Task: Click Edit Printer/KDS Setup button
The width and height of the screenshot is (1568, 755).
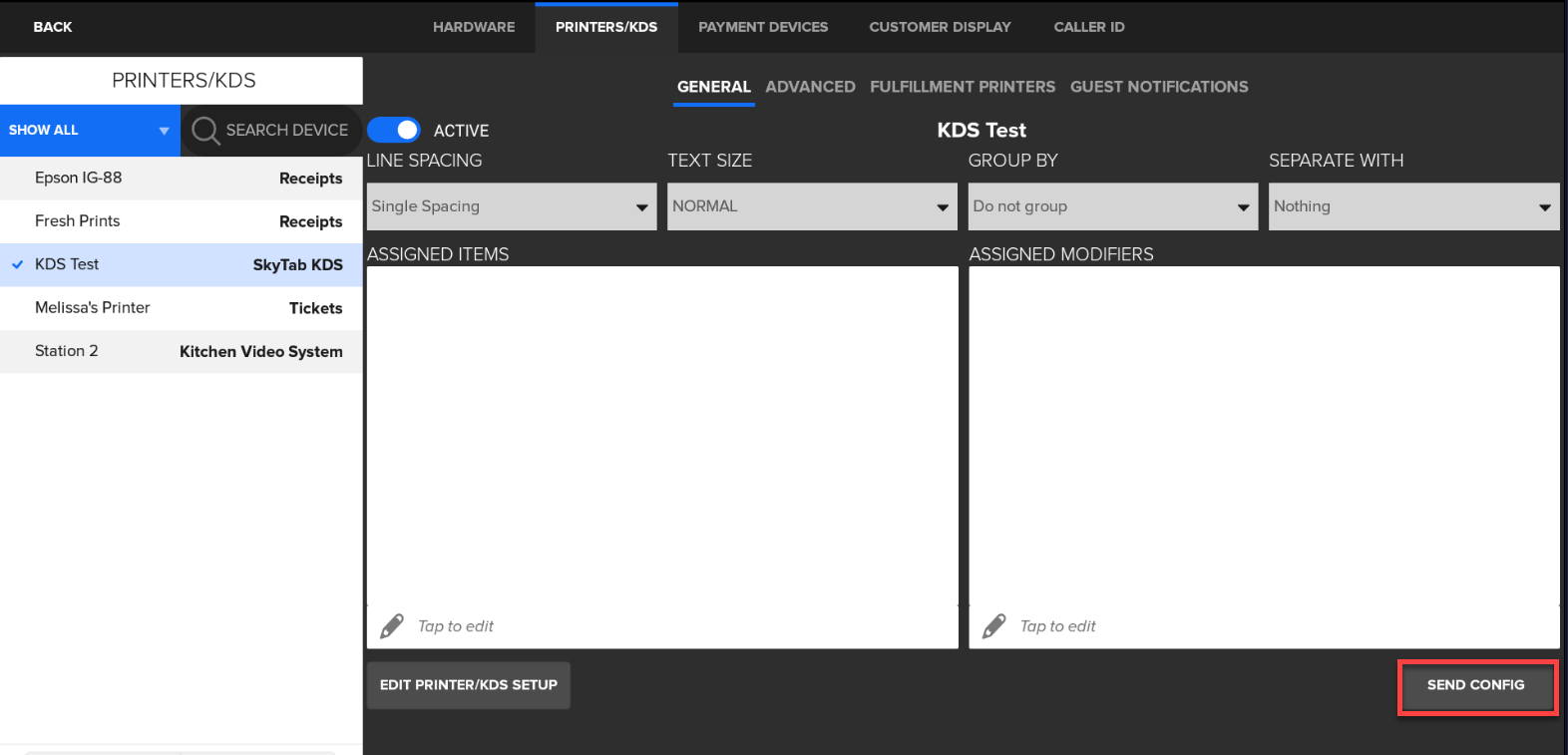Action: tap(468, 685)
